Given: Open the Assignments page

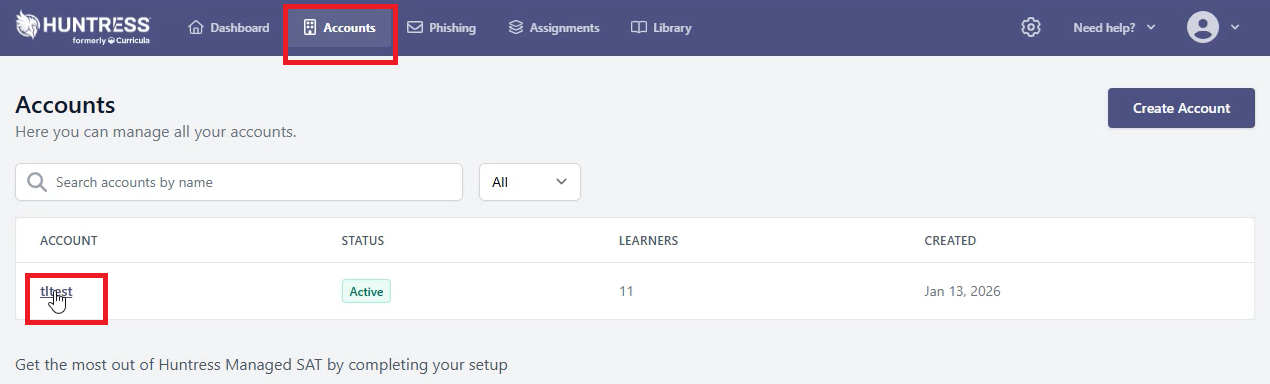Looking at the screenshot, I should (x=554, y=28).
